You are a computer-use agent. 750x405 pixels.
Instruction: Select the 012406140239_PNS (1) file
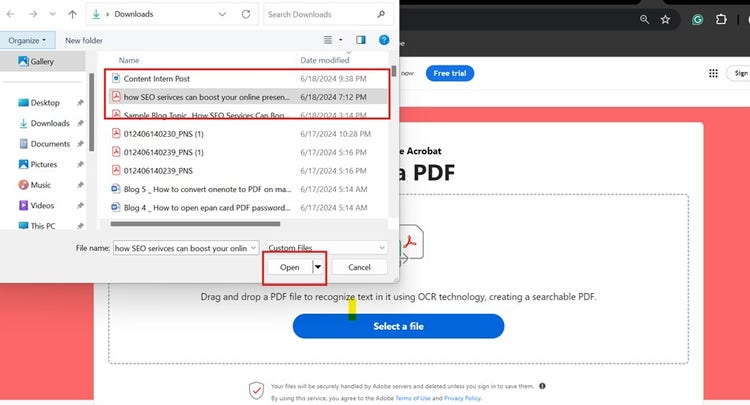248,152
